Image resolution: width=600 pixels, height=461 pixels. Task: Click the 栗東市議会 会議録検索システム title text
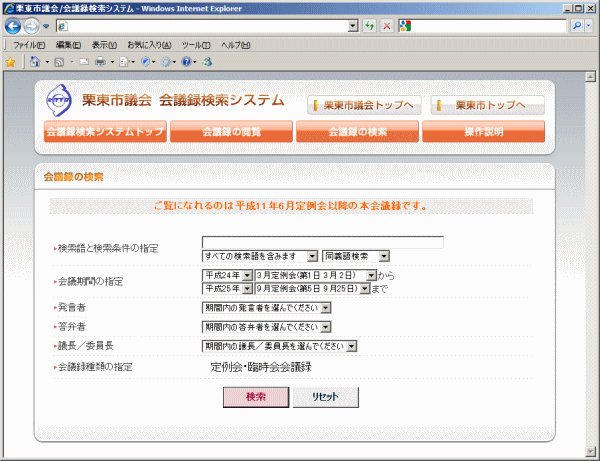point(183,100)
